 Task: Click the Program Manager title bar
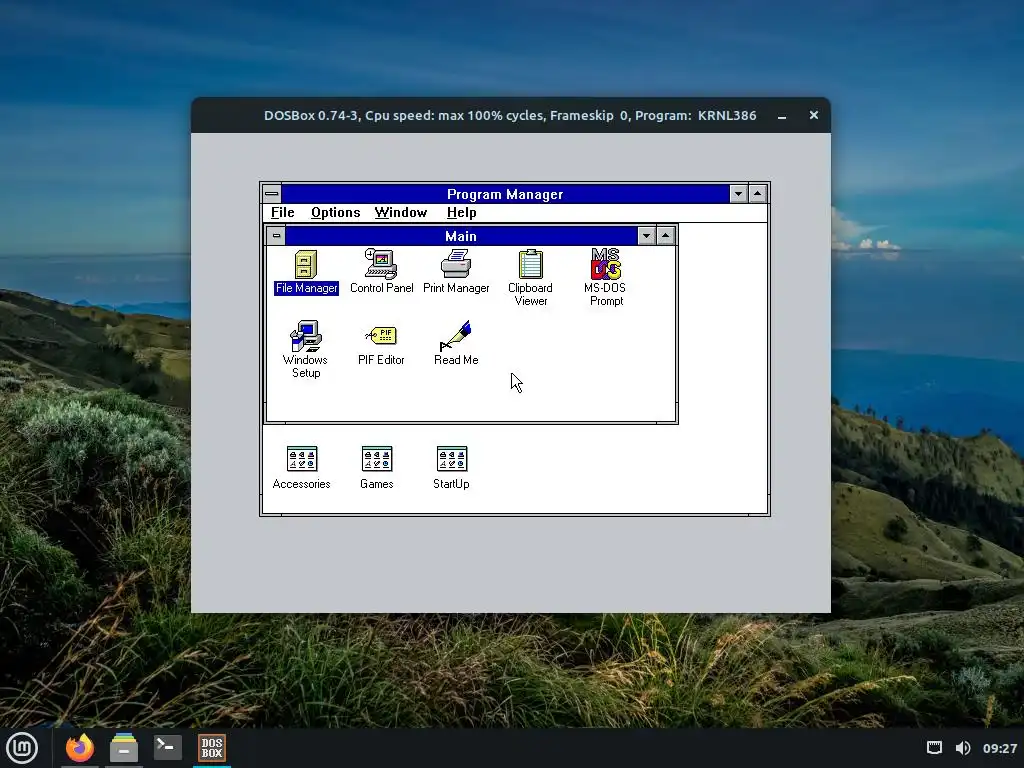point(505,194)
